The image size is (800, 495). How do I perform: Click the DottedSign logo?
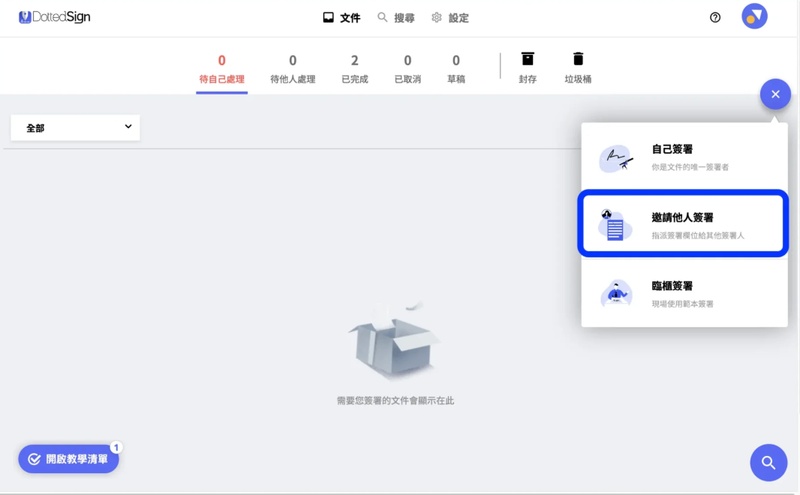55,17
